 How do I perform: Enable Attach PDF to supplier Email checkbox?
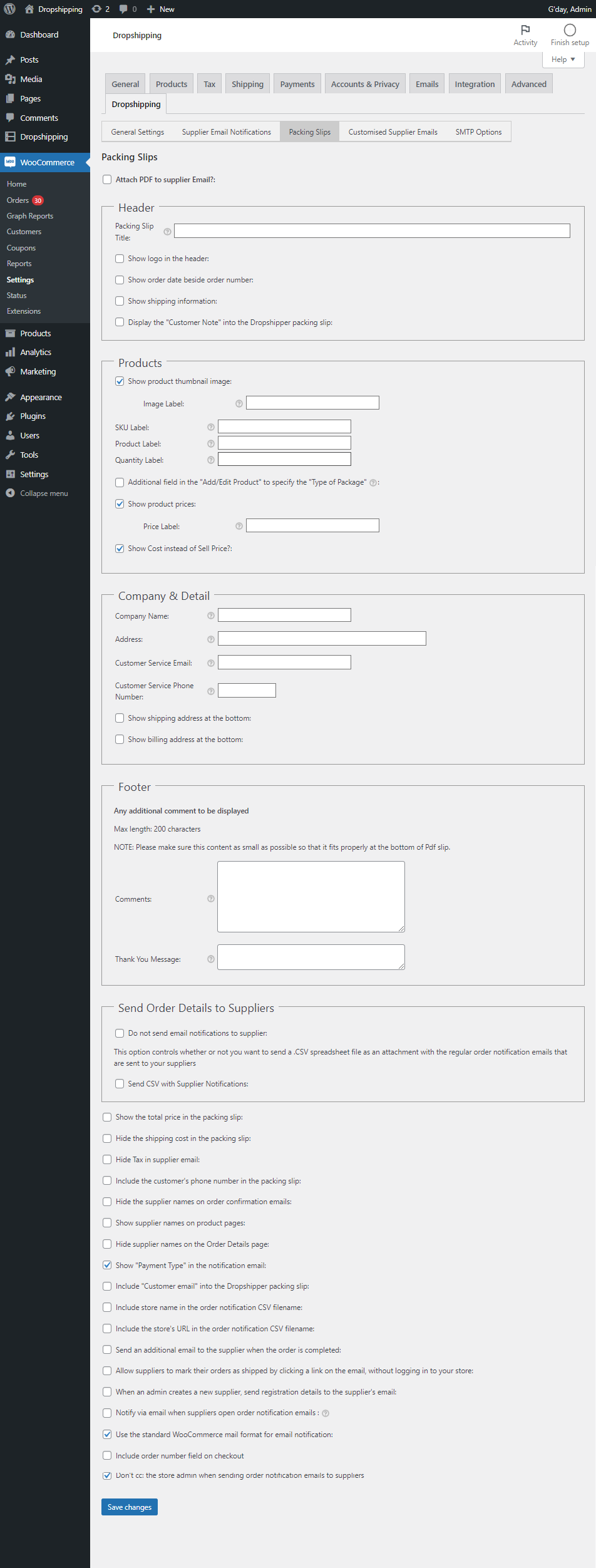click(107, 180)
